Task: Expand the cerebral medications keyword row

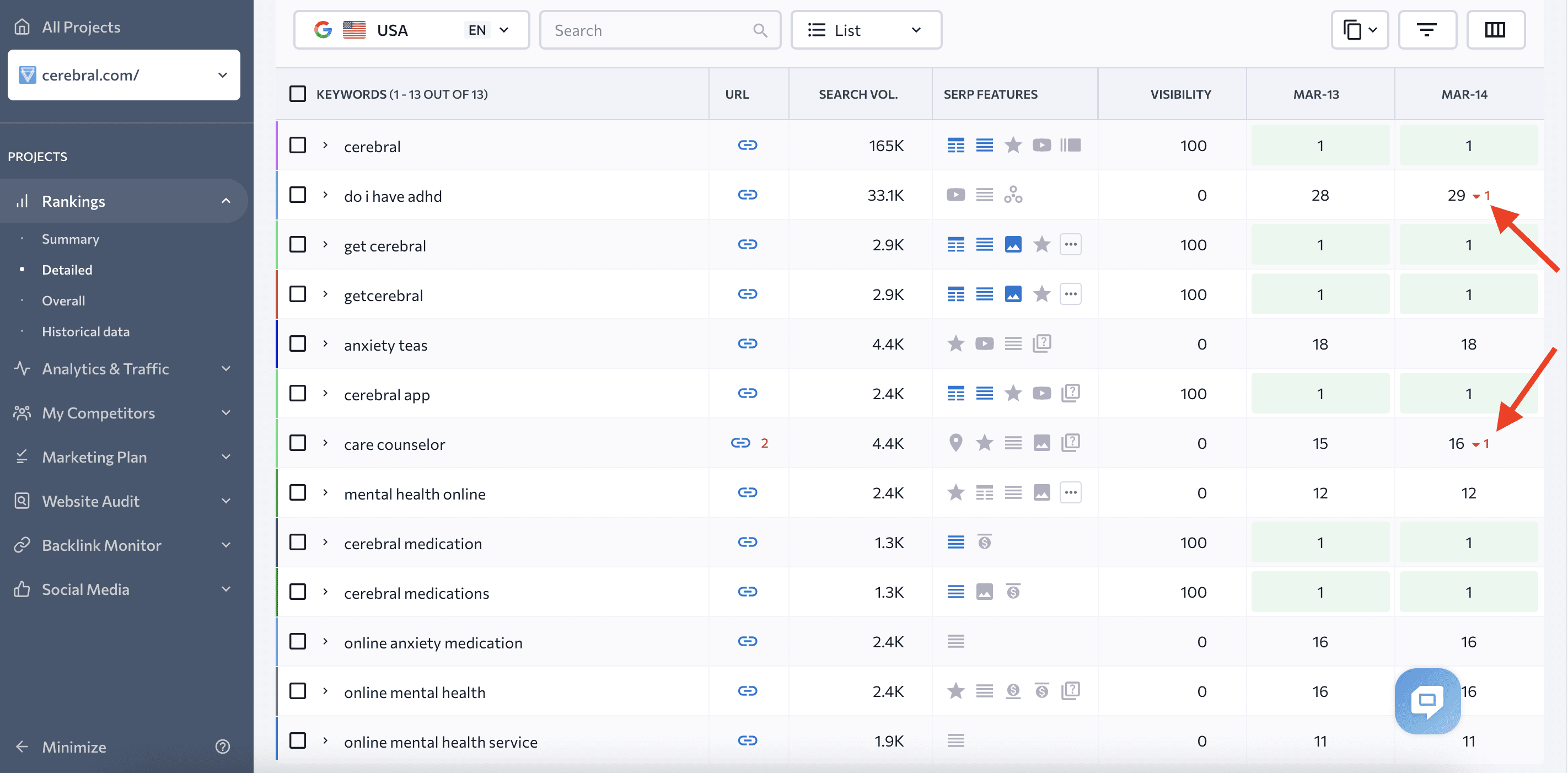Action: pyautogui.click(x=325, y=592)
